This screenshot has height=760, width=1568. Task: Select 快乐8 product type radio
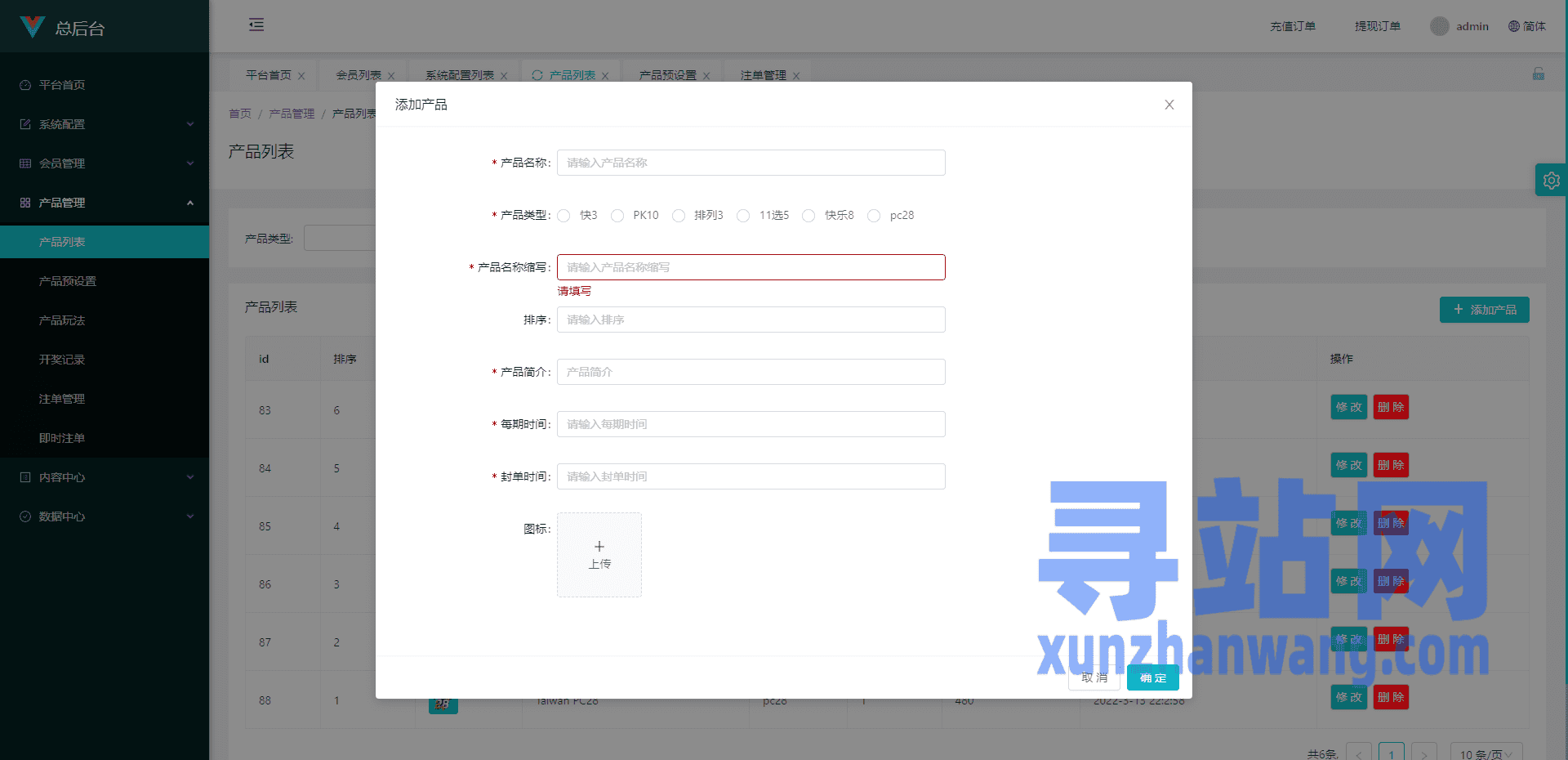(x=808, y=216)
